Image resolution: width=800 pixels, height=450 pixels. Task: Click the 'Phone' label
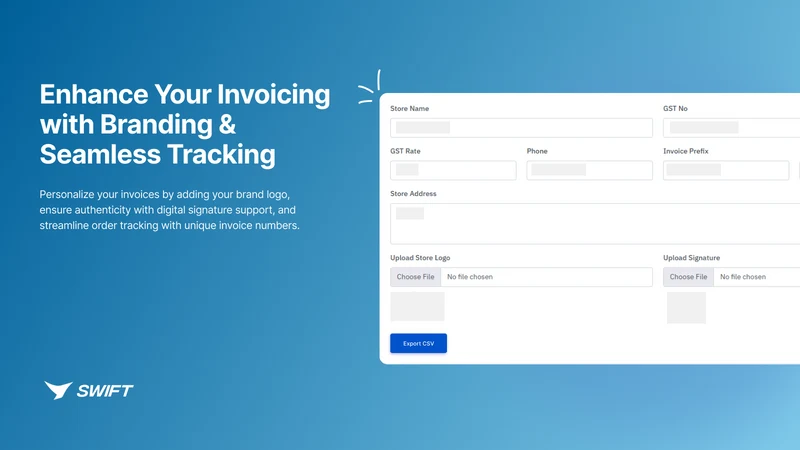pyautogui.click(x=537, y=151)
